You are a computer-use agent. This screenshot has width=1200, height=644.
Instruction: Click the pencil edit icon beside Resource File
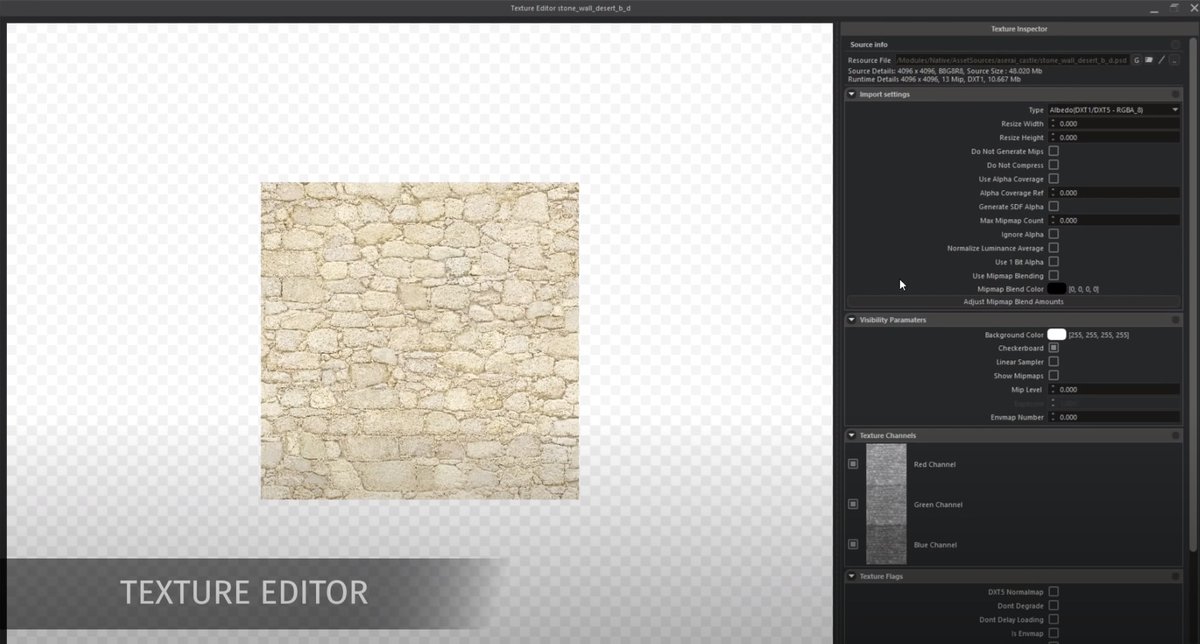click(1161, 60)
